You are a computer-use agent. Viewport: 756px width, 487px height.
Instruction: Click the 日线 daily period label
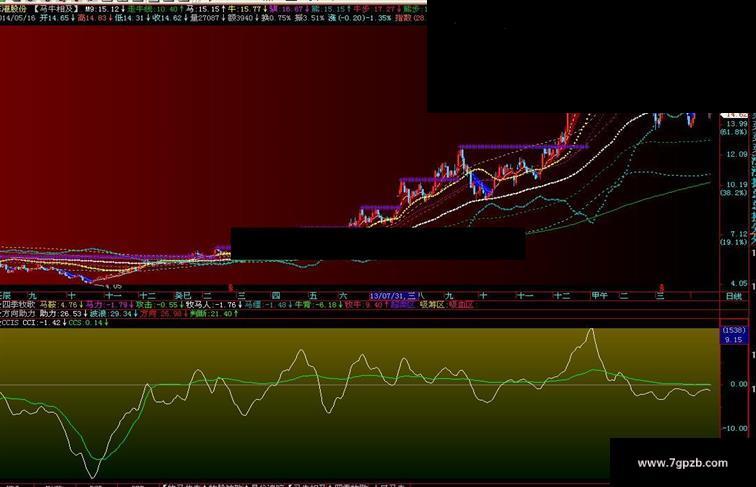coord(734,296)
